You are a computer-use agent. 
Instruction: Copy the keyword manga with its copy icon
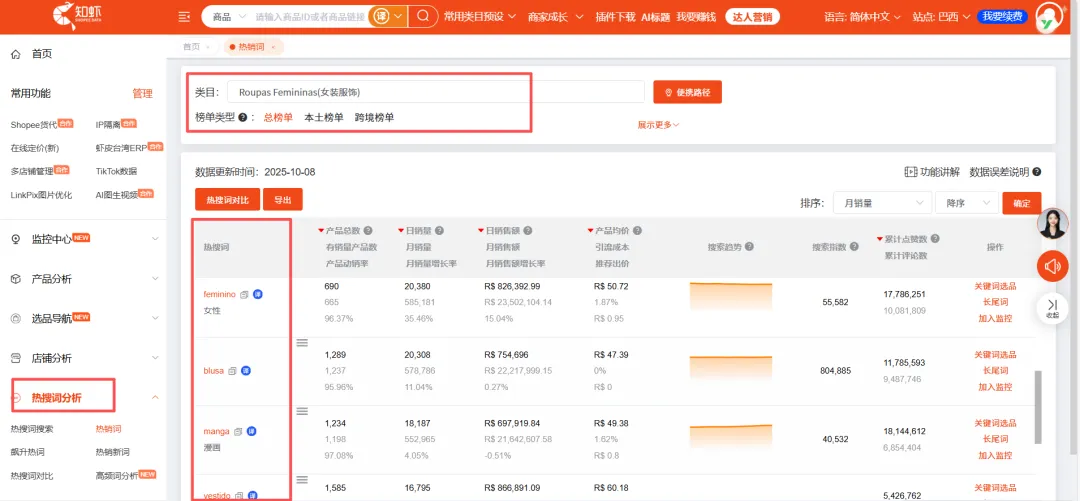[238, 431]
